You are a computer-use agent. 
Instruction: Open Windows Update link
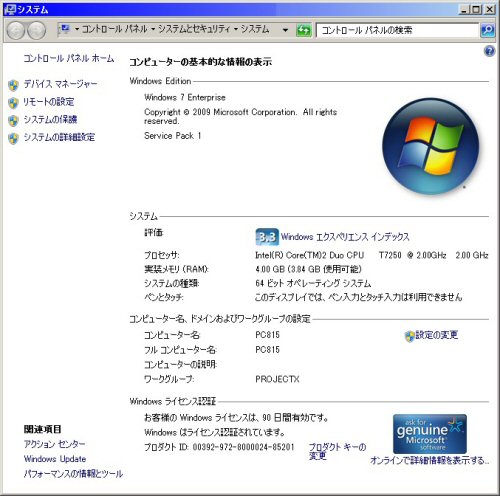click(55, 459)
